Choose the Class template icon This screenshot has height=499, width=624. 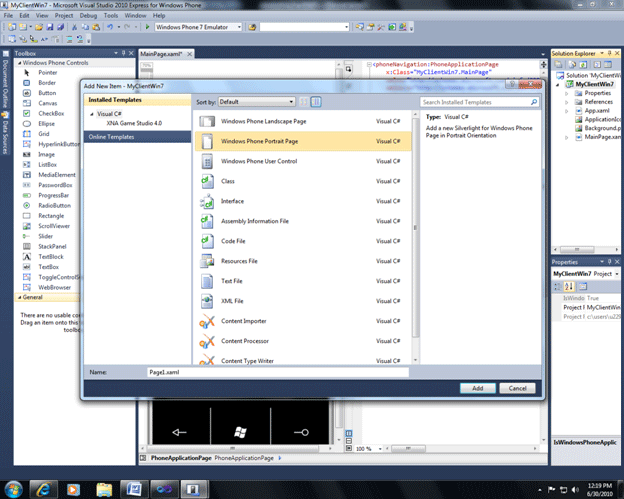point(207,181)
